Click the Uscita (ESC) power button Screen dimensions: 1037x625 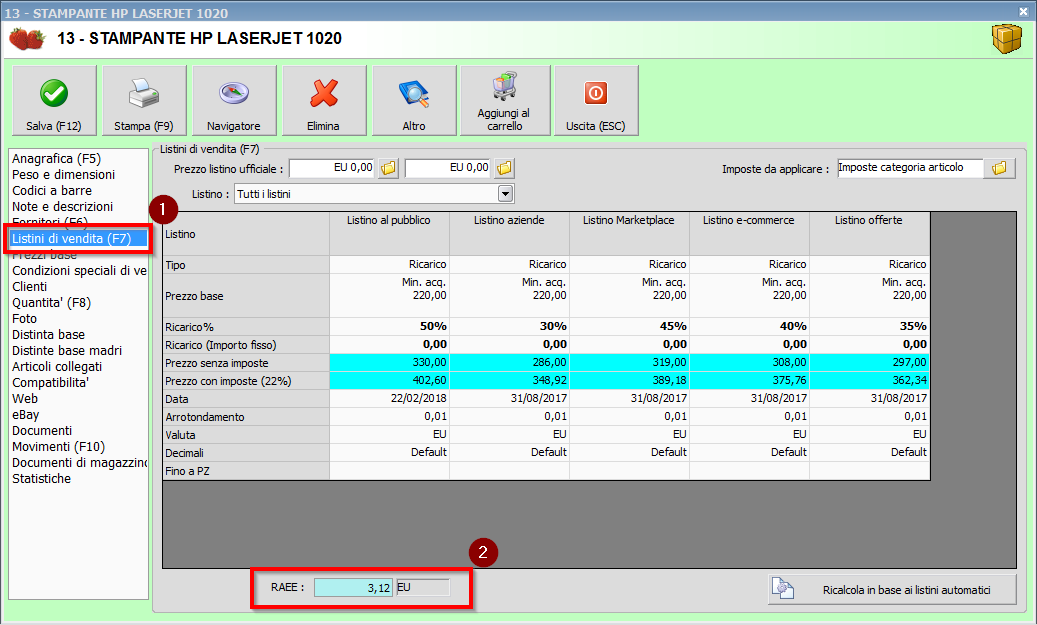click(x=596, y=101)
